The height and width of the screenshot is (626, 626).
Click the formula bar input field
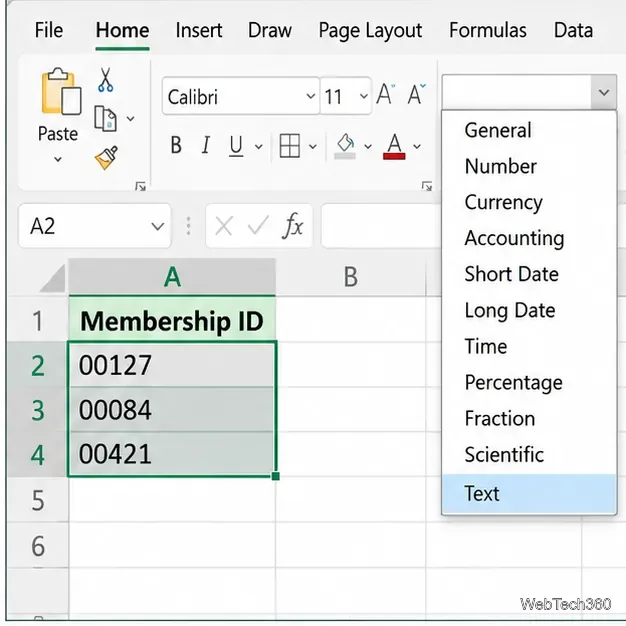[x=381, y=226]
